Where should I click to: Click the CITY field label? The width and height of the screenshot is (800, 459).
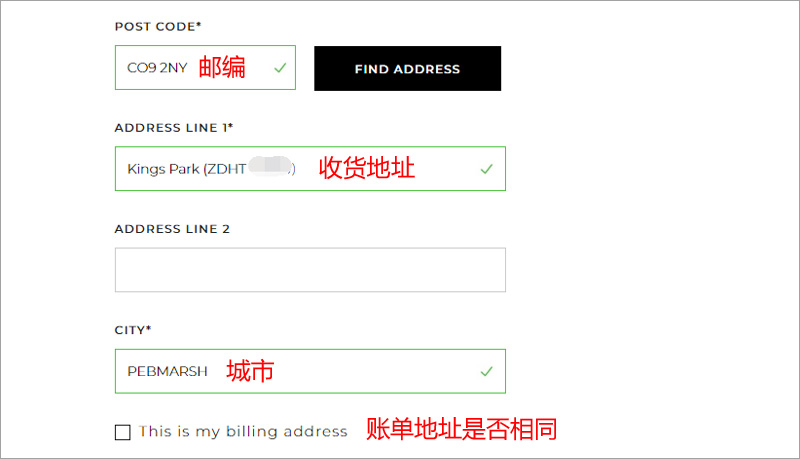pos(133,329)
